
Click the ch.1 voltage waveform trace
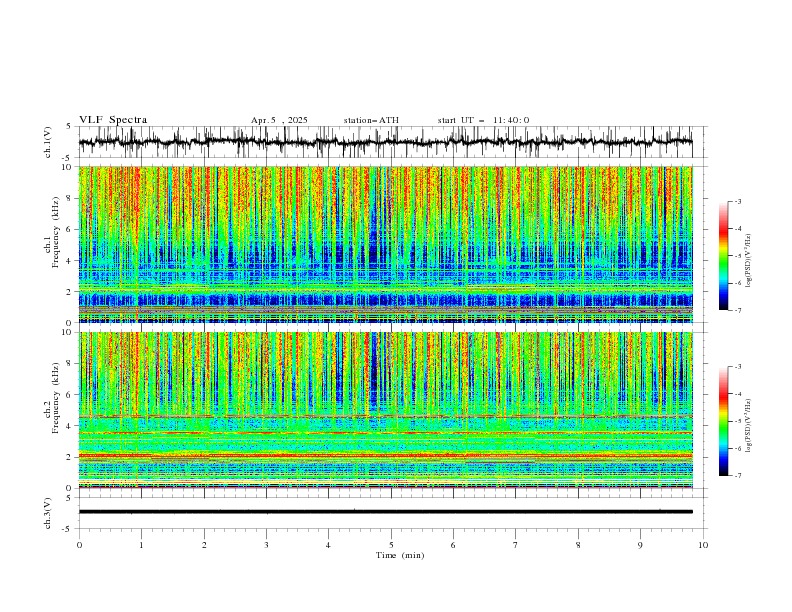pyautogui.click(x=385, y=142)
